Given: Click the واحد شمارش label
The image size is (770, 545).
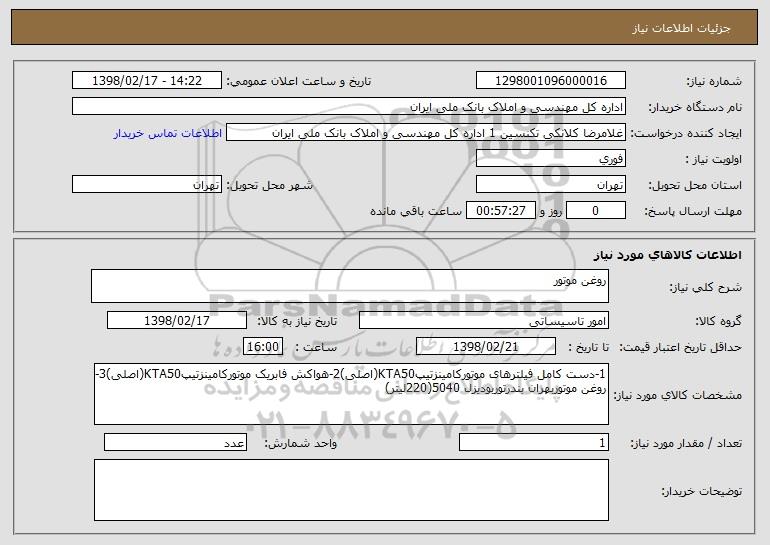Looking at the screenshot, I should 301,443.
